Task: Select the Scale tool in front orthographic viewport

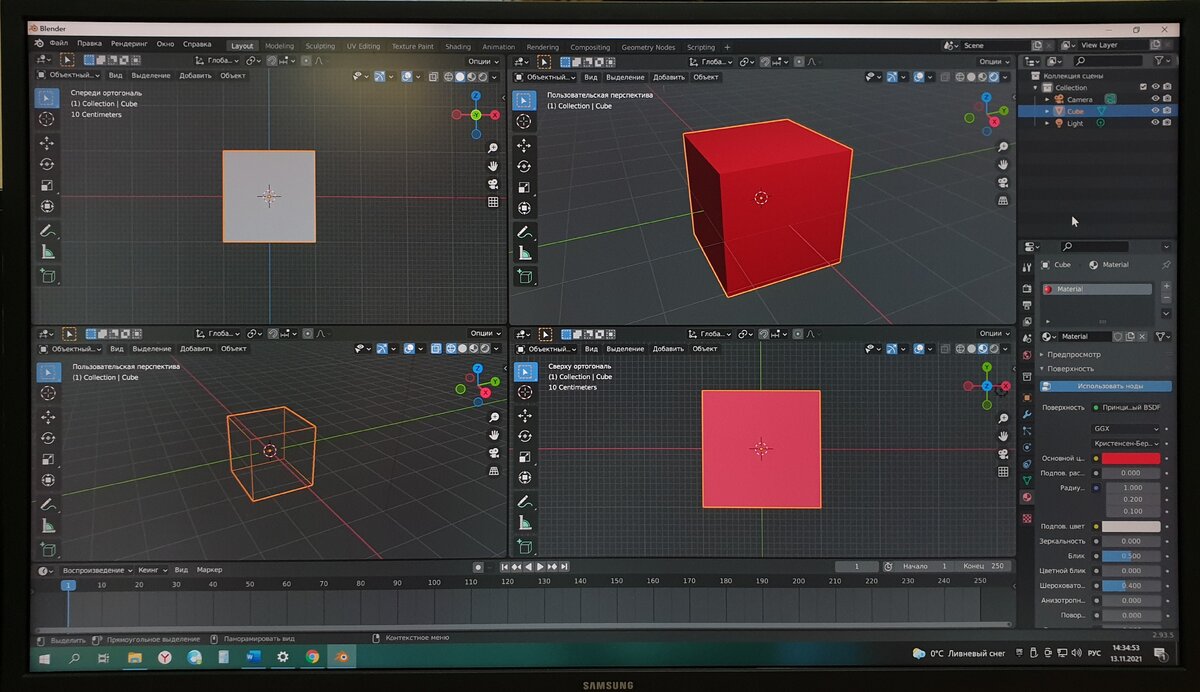Action: click(x=47, y=185)
